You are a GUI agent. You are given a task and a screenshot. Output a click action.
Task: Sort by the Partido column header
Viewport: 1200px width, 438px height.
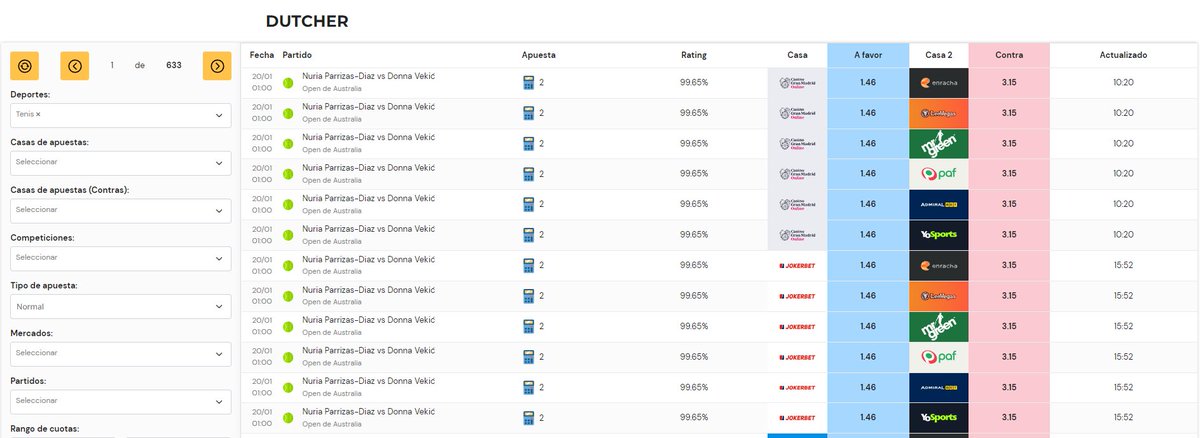[298, 55]
